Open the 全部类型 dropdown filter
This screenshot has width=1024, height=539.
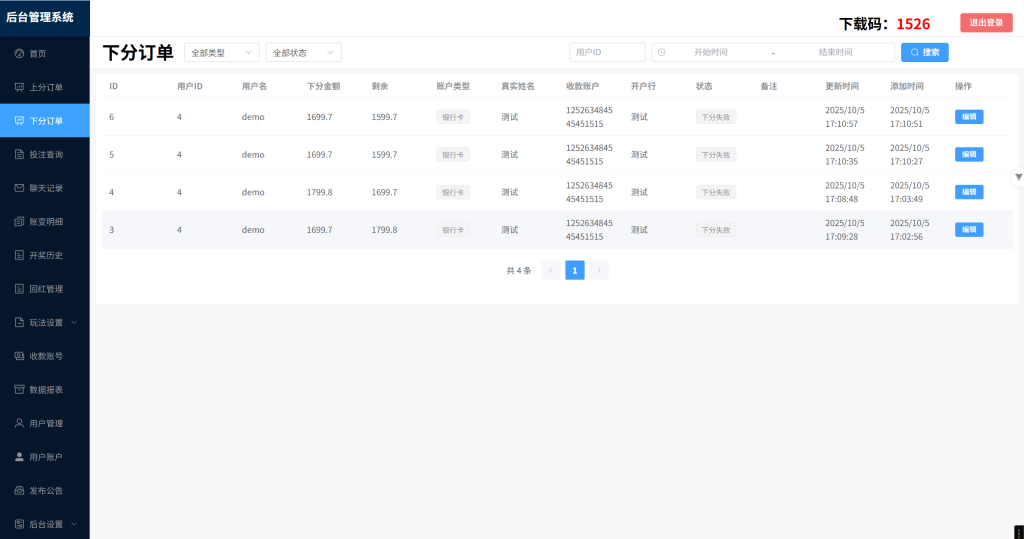[x=222, y=52]
